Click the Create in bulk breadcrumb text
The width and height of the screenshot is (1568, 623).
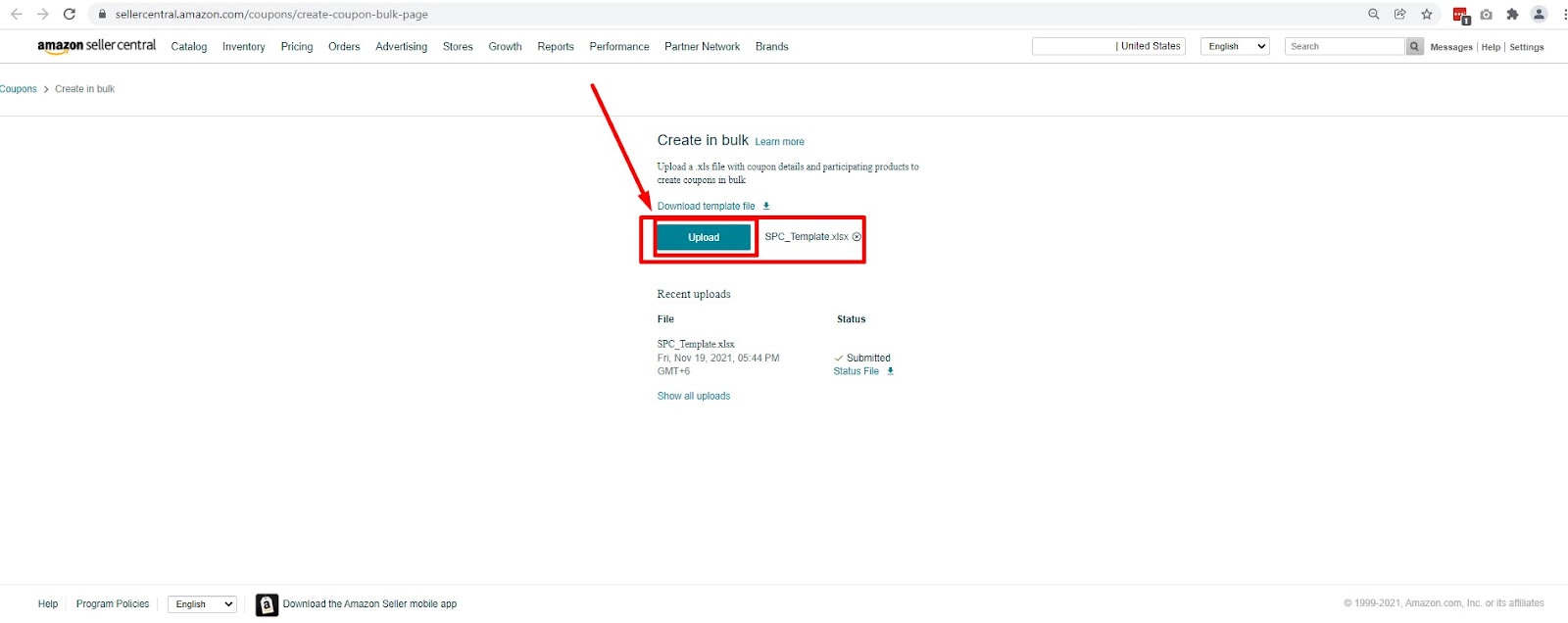click(84, 89)
